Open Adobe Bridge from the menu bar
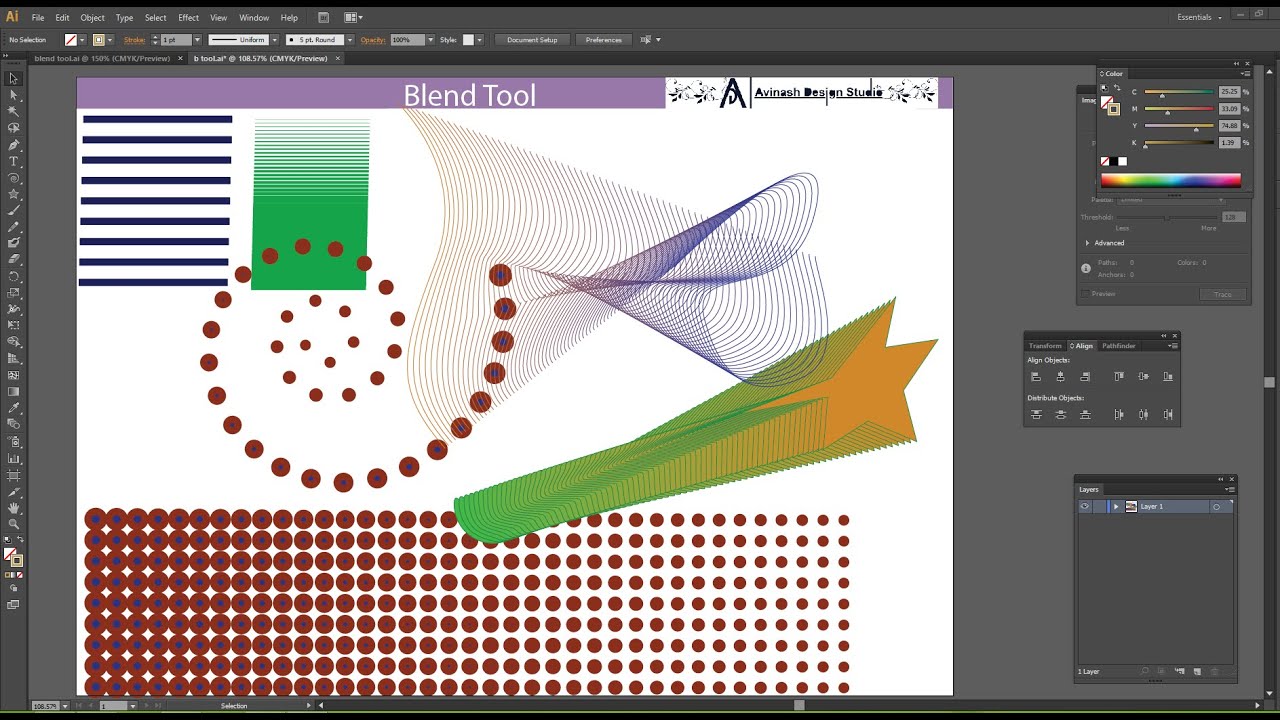 (x=324, y=17)
